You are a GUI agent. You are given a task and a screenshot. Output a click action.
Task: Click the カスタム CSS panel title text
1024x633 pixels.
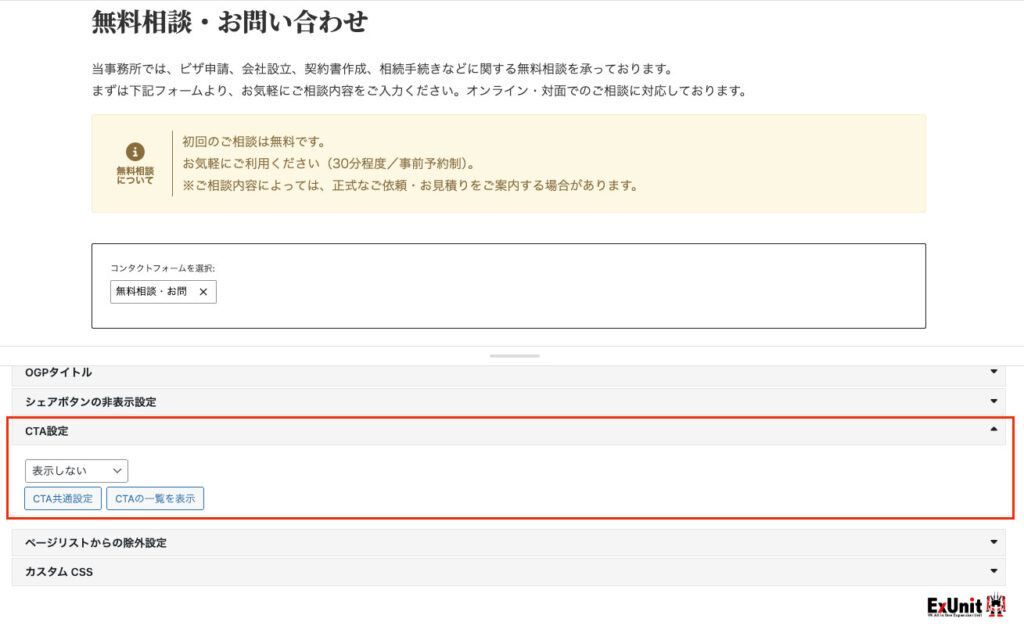click(58, 572)
